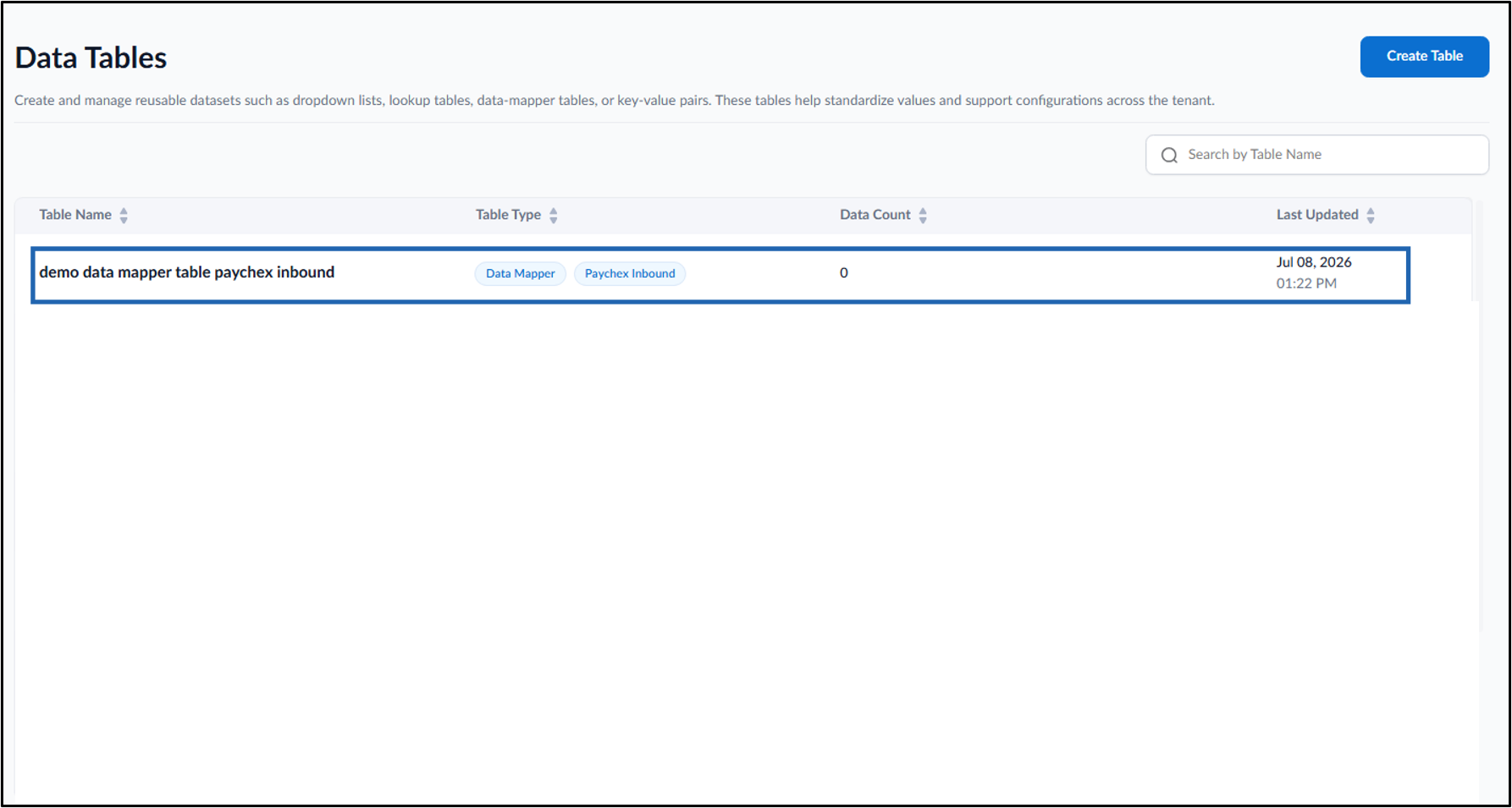1512x808 pixels.
Task: Click the Last Updated column header text
Action: coord(1317,215)
